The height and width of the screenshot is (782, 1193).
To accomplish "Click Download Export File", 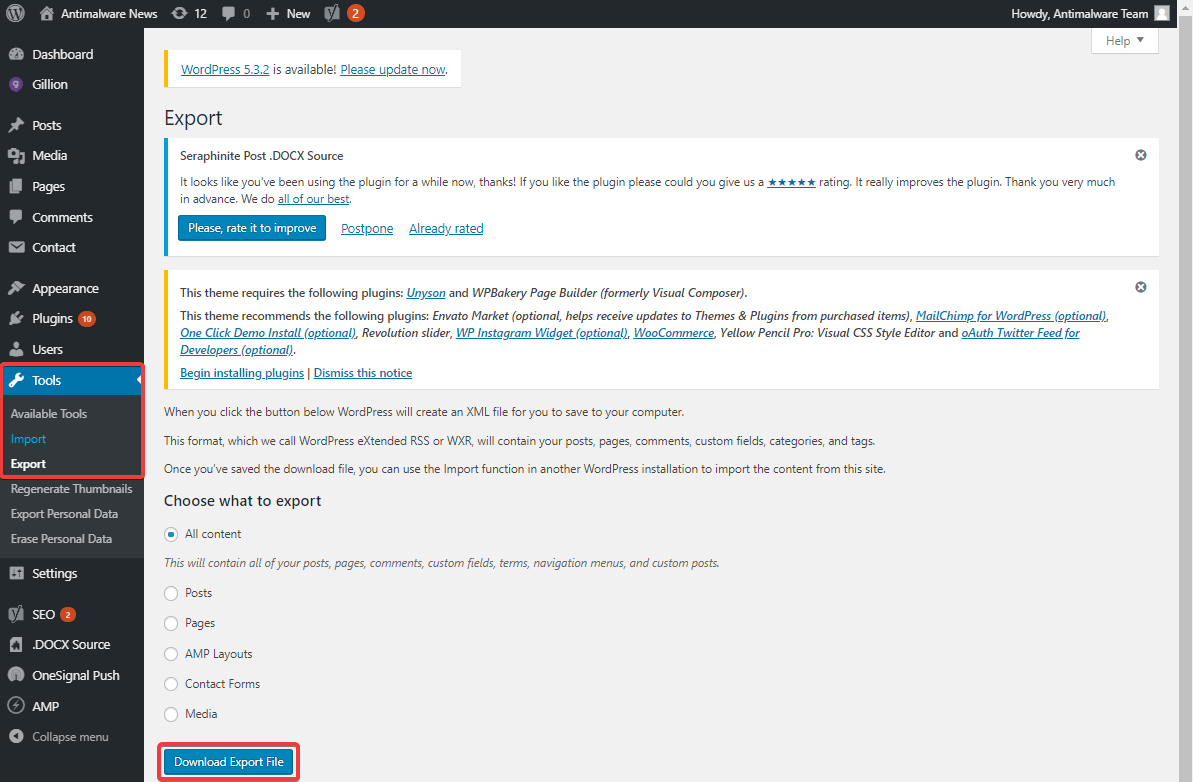I will pyautogui.click(x=227, y=761).
